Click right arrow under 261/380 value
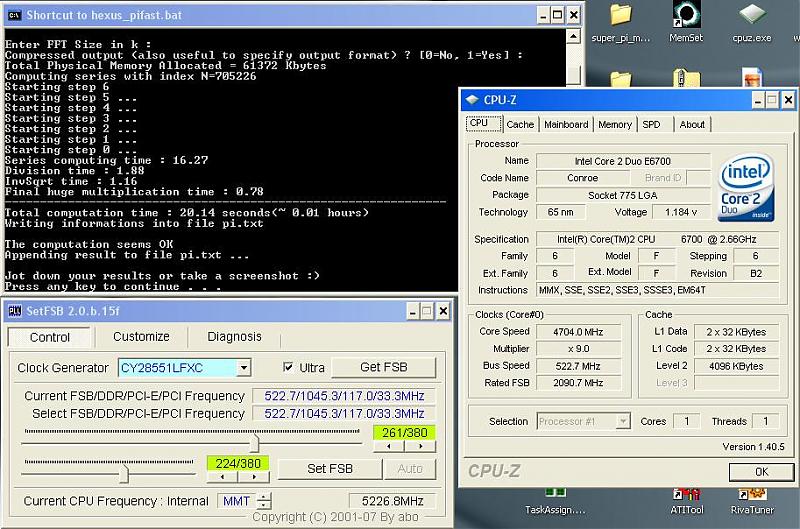 point(420,446)
